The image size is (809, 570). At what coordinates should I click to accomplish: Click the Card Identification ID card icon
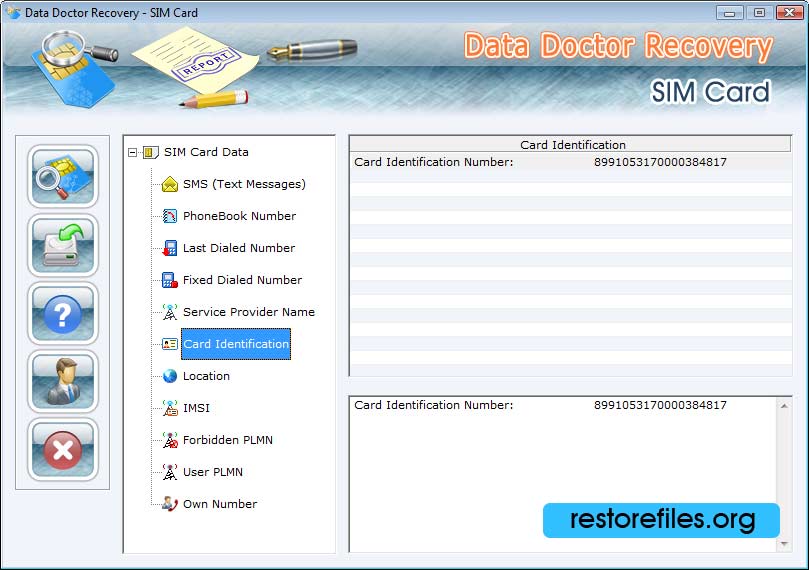pyautogui.click(x=170, y=344)
